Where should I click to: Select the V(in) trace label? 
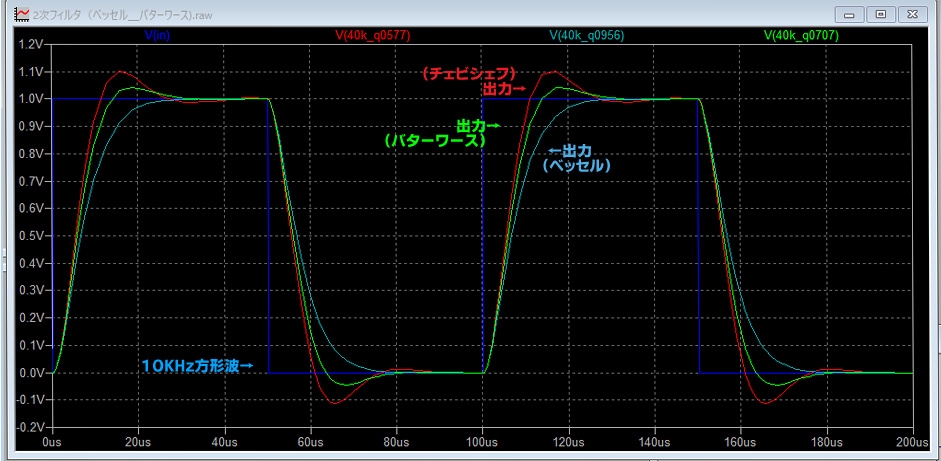pos(159,36)
